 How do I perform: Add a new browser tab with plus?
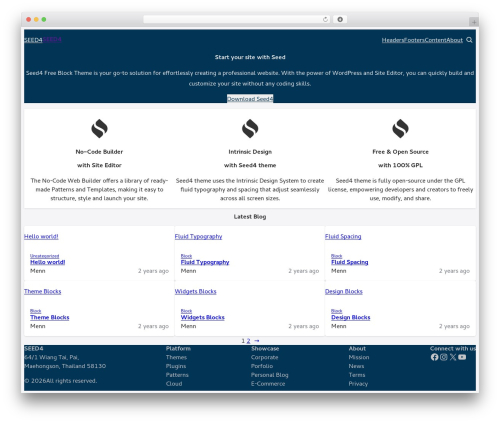474,22
